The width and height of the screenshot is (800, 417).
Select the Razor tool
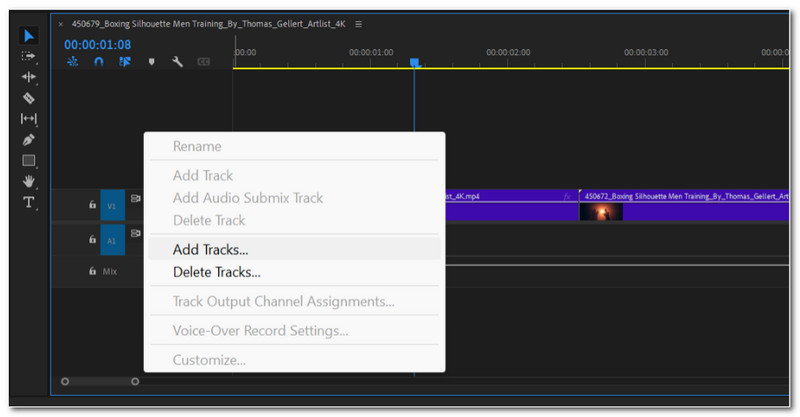(x=29, y=98)
